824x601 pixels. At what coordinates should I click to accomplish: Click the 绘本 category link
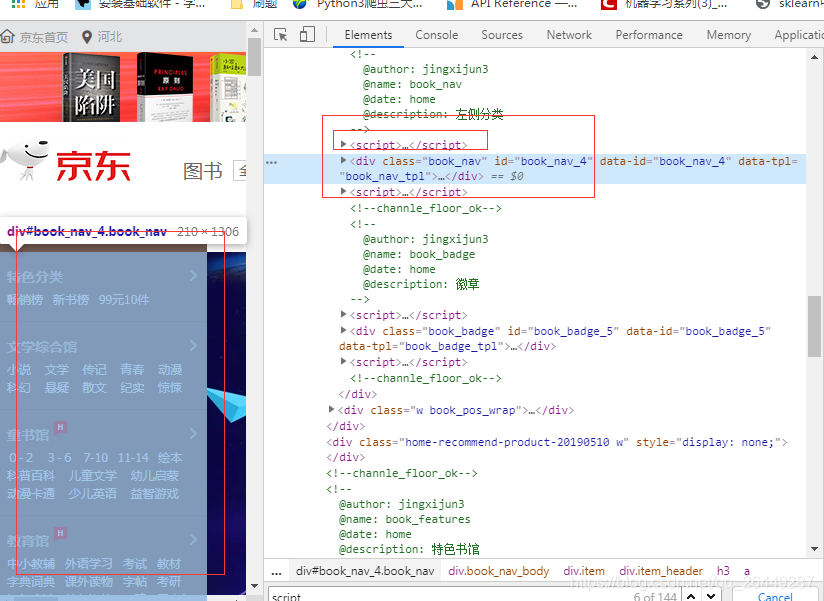[x=170, y=458]
